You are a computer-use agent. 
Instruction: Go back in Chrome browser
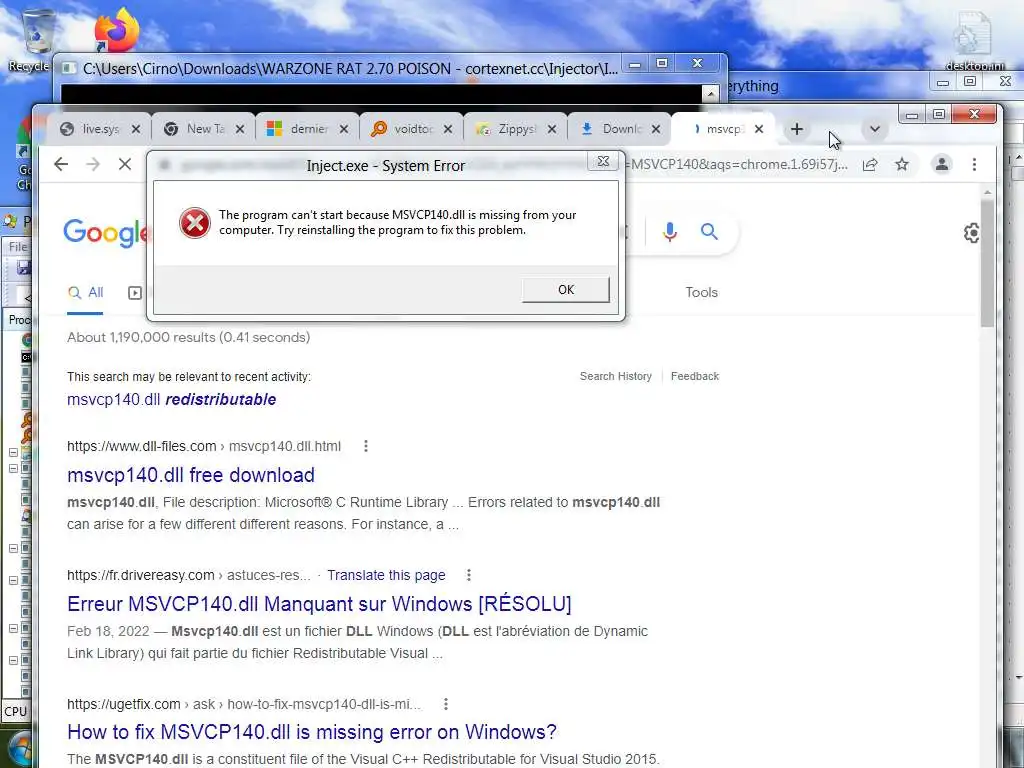tap(61, 164)
